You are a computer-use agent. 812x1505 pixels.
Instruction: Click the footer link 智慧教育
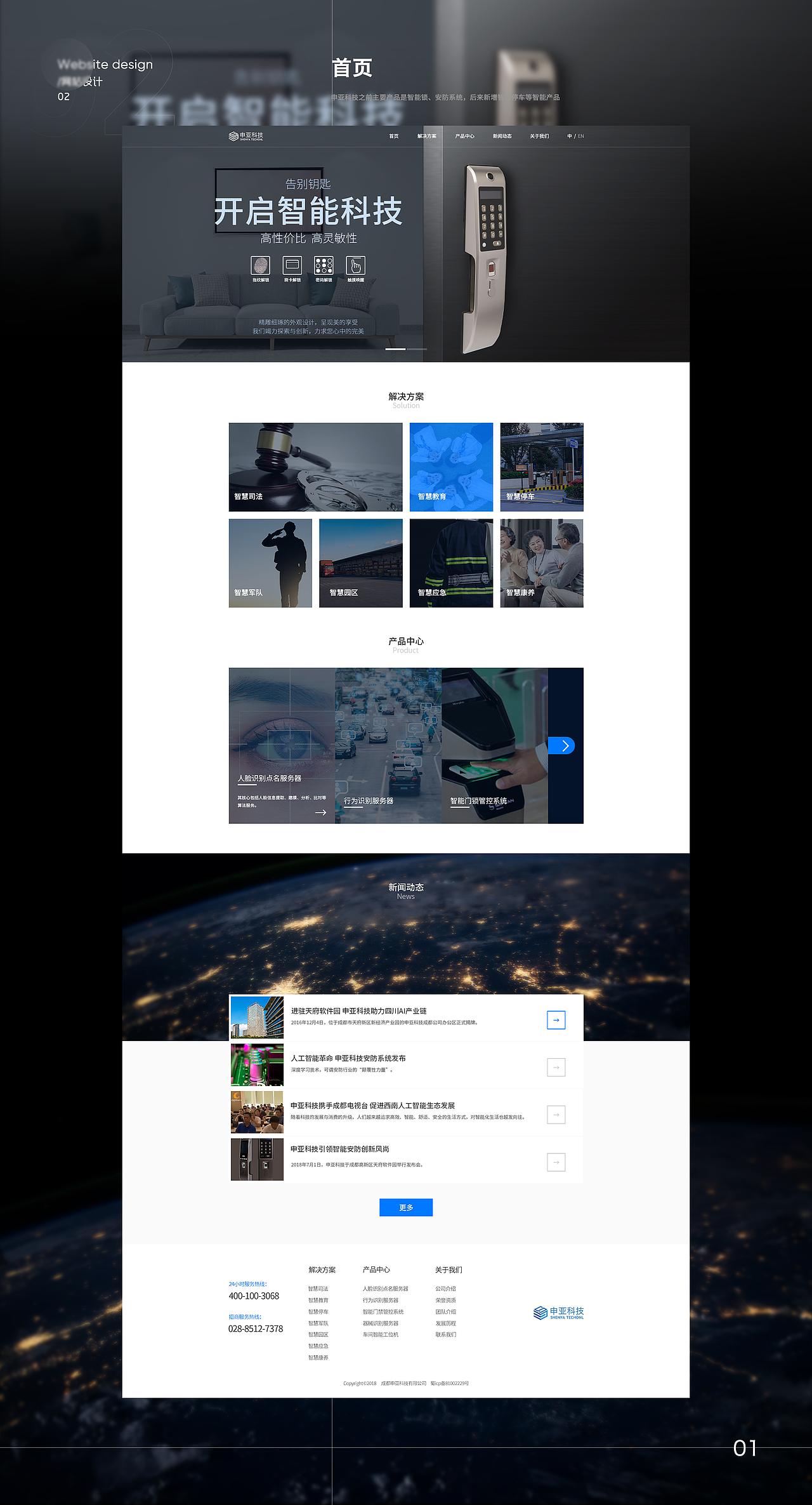click(x=318, y=1300)
